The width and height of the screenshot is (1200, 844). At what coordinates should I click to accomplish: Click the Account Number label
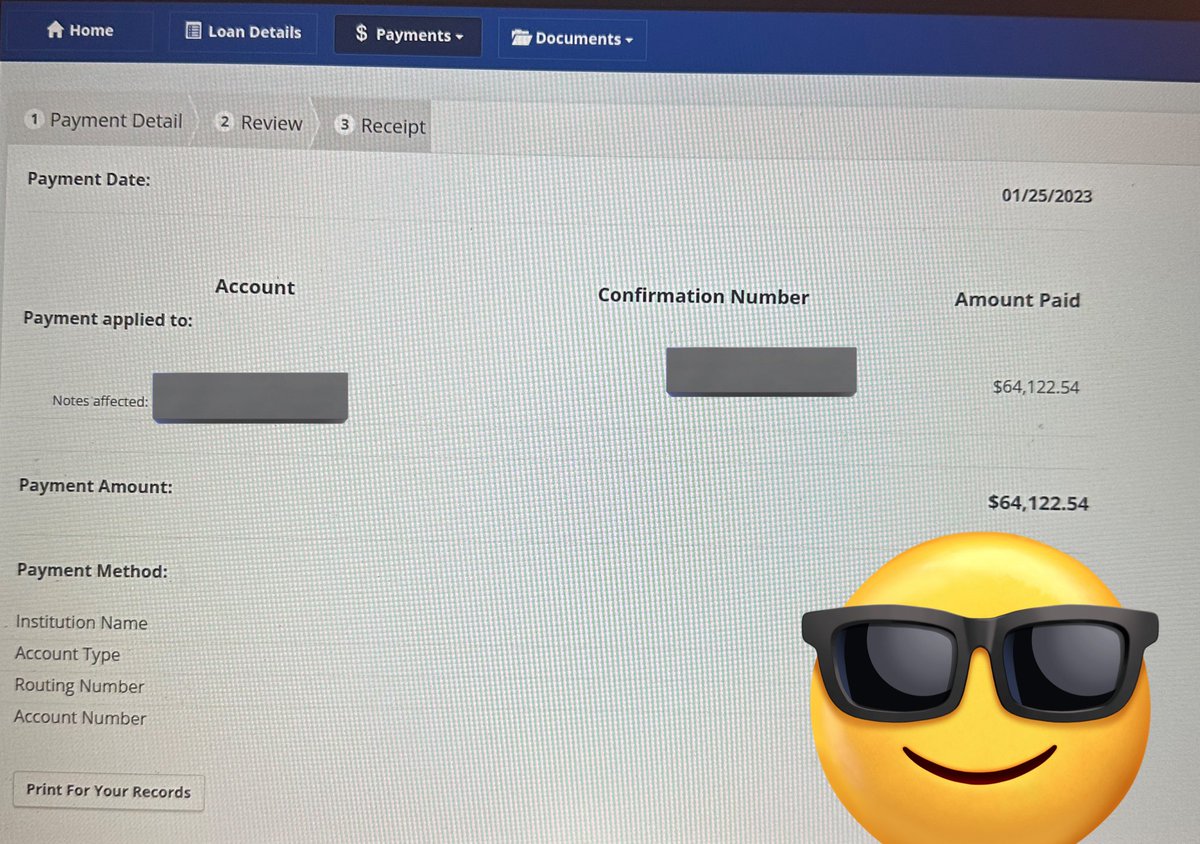(80, 718)
